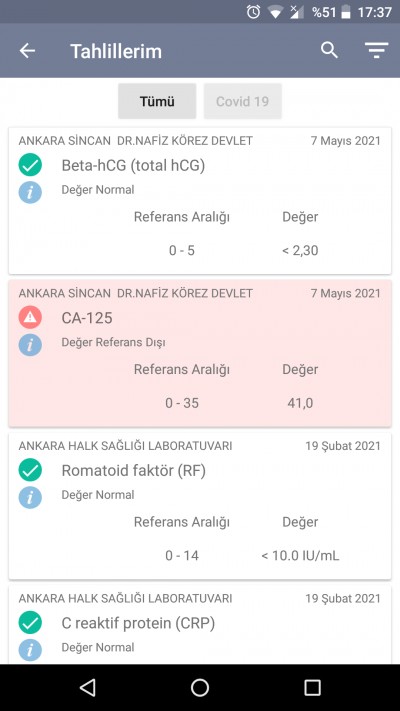This screenshot has height=711, width=400.
Task: Open recent apps with square button
Action: [312, 687]
